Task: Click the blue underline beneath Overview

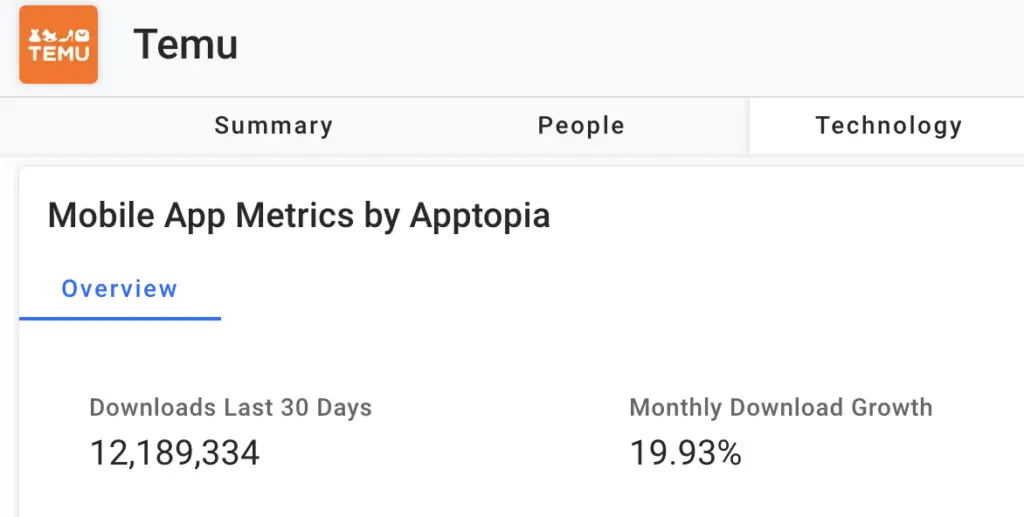Action: [x=119, y=318]
